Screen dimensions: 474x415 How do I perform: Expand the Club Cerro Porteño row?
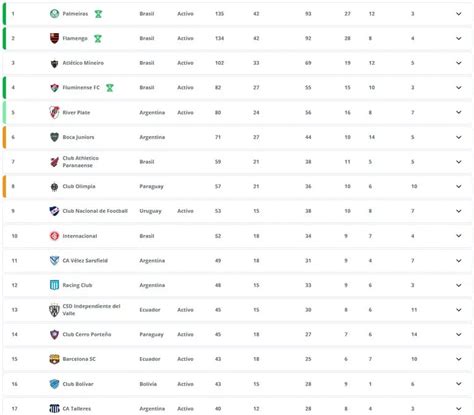pos(459,334)
